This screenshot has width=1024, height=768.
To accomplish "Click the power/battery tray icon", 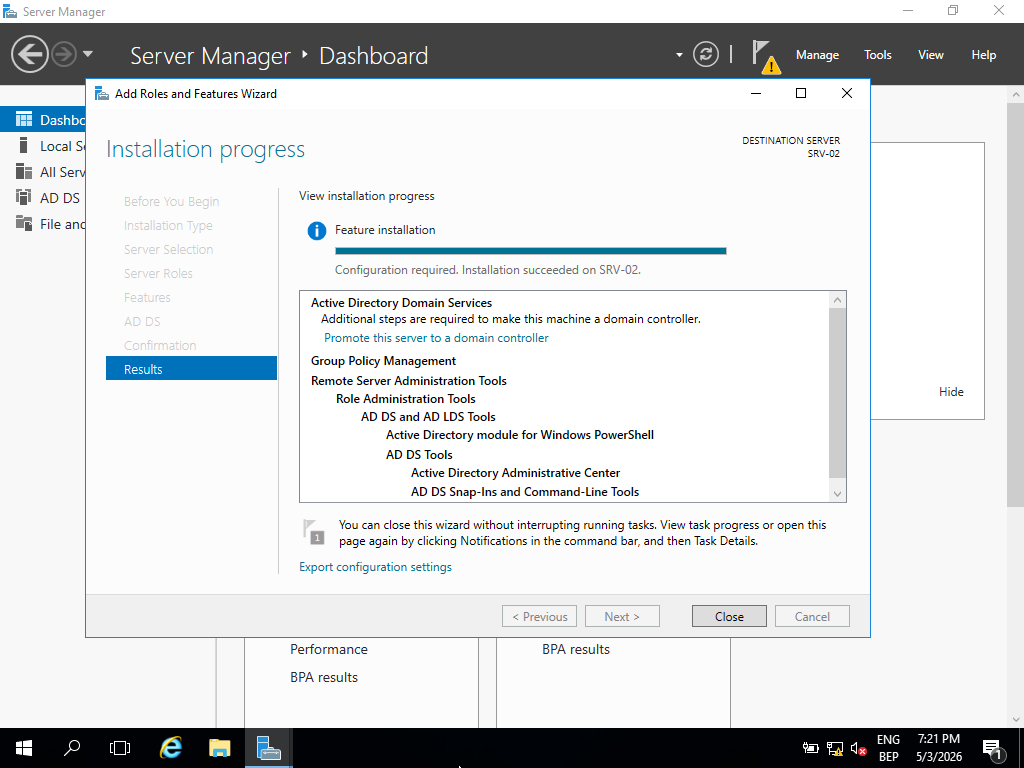I will [810, 749].
